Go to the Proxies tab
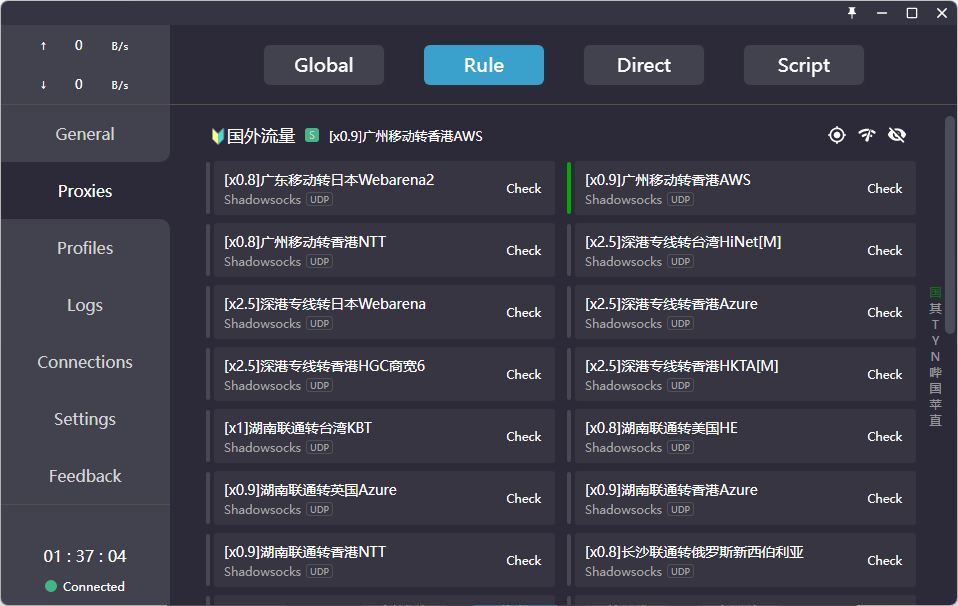This screenshot has height=606, width=958. [x=85, y=191]
